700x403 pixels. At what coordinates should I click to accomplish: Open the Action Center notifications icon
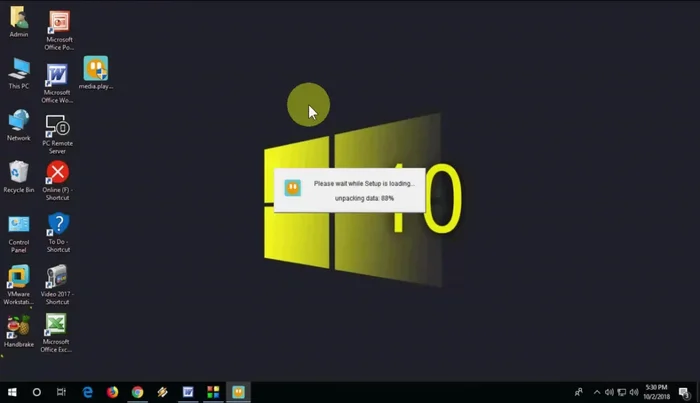point(684,392)
